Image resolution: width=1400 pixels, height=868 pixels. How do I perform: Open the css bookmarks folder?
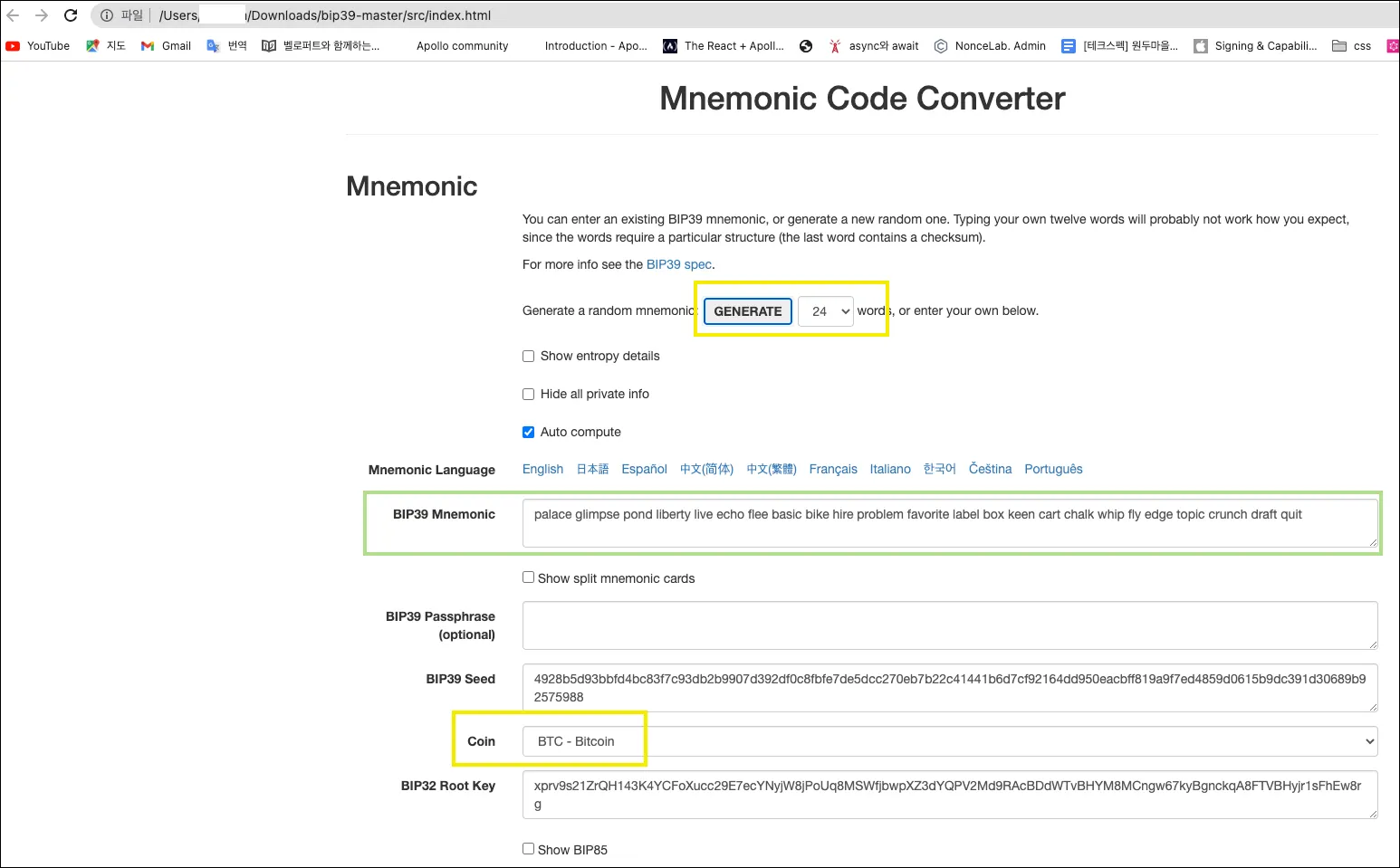(1351, 46)
